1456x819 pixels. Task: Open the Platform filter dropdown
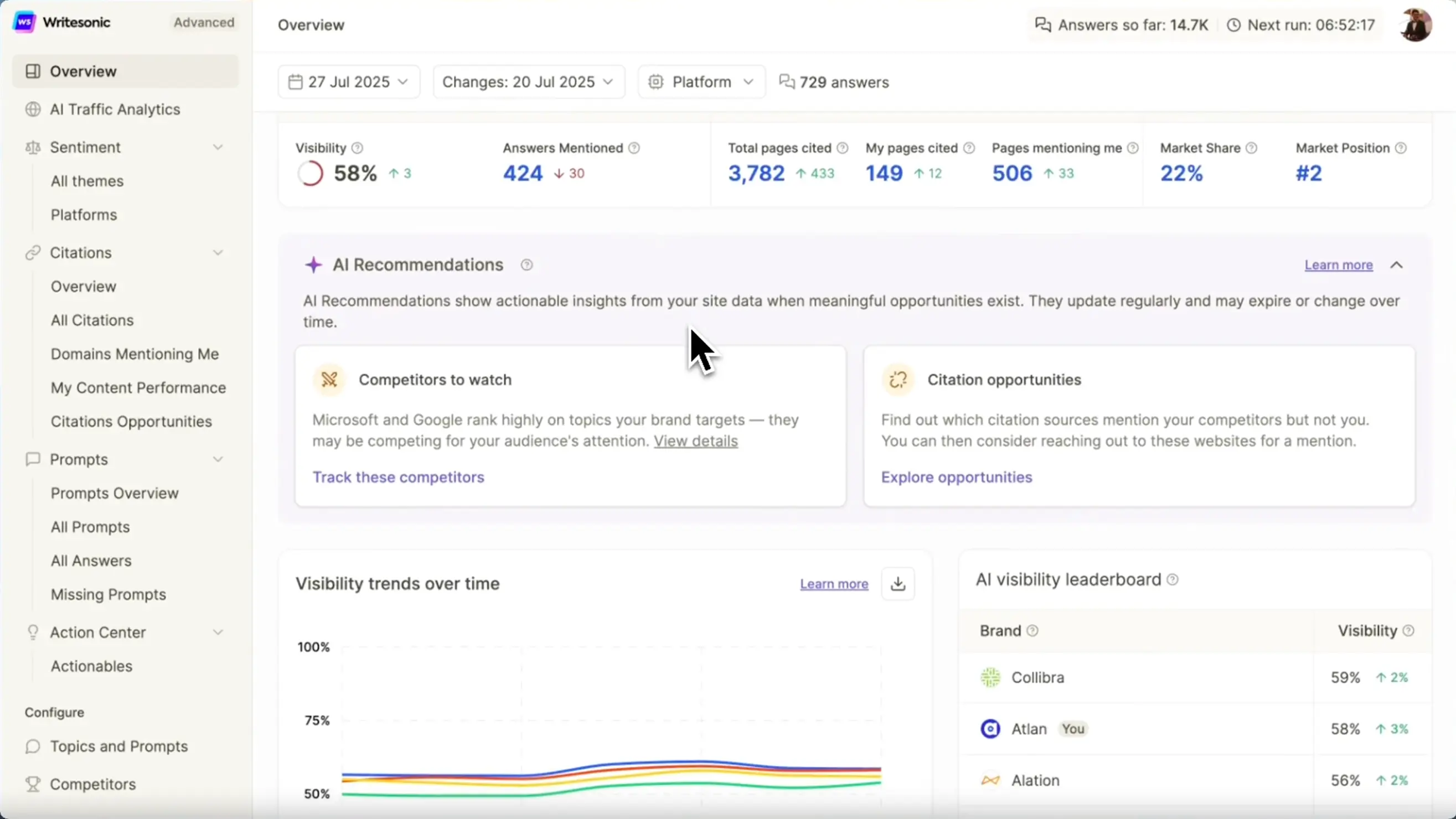pos(702,82)
